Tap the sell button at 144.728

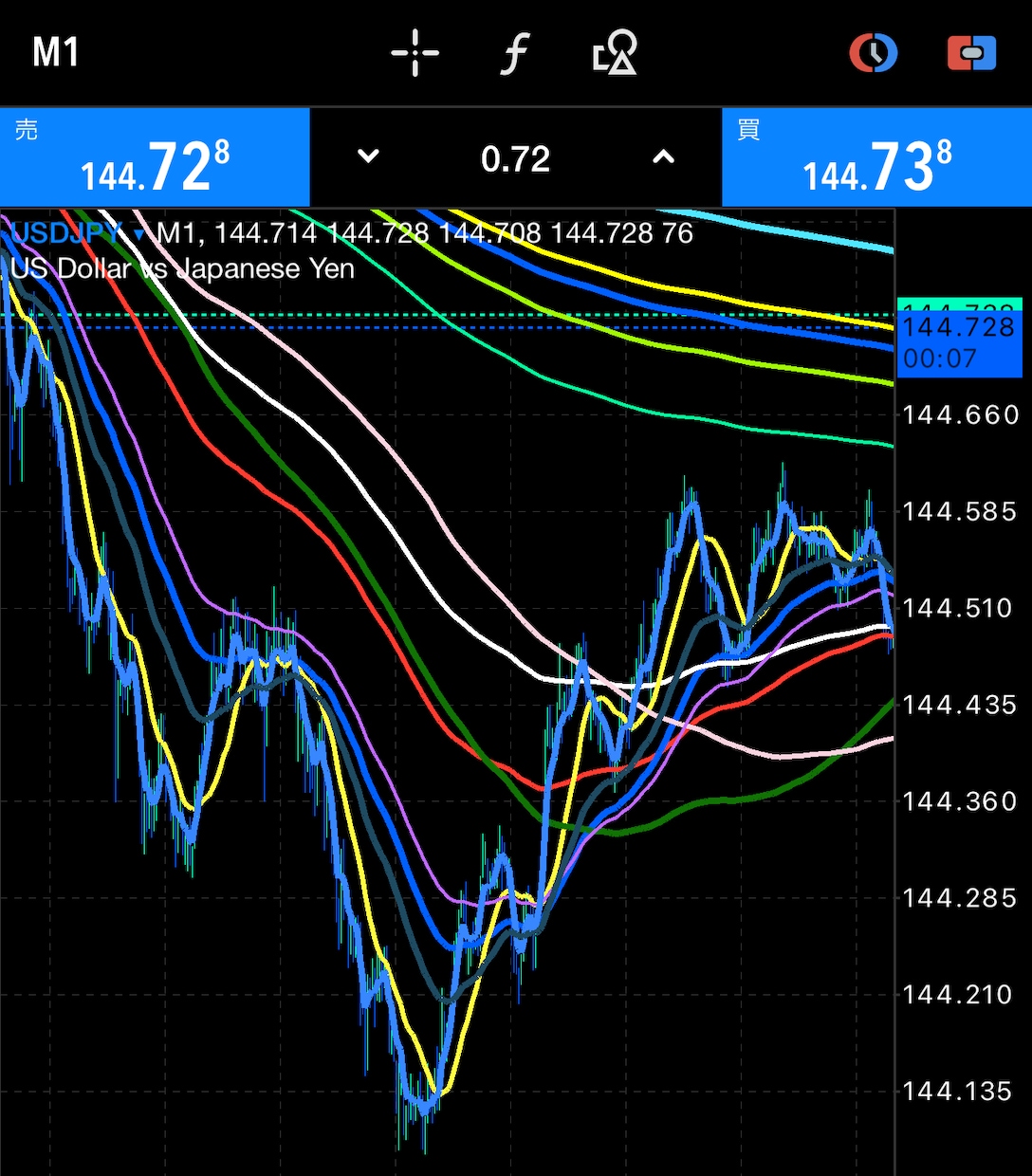(x=155, y=157)
